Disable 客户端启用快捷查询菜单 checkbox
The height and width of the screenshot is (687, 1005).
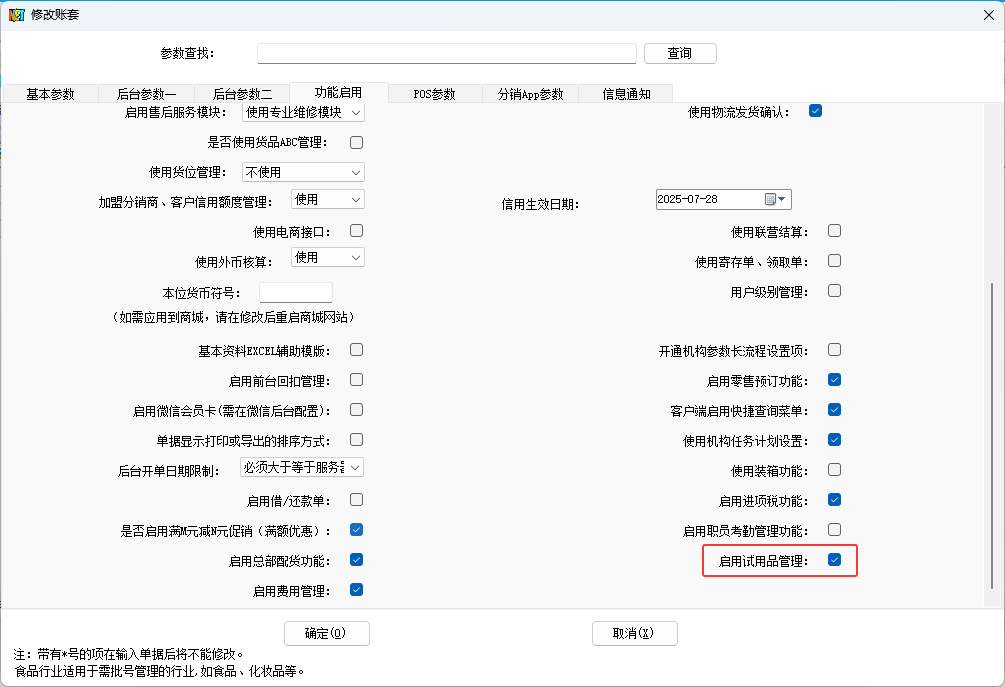coord(834,410)
